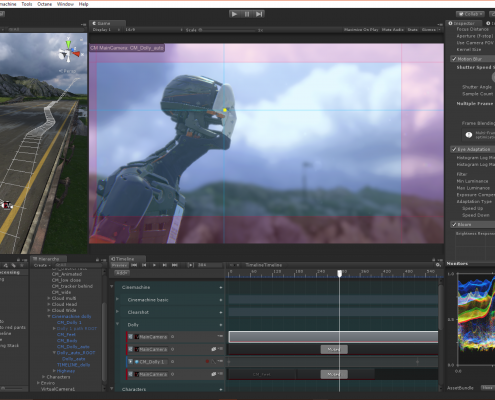This screenshot has width=495, height=400.
Task: Click the scene orientation gizmo
Action: click(69, 51)
